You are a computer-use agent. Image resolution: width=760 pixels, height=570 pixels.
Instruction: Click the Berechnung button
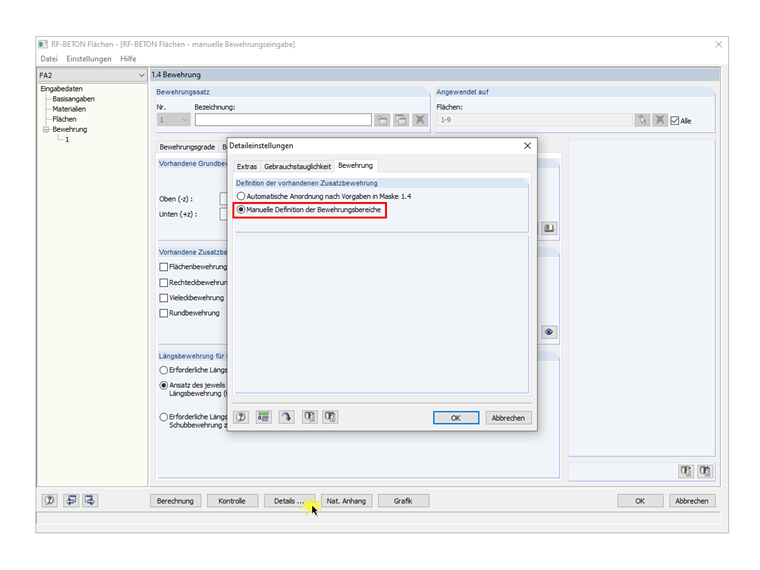click(x=175, y=501)
